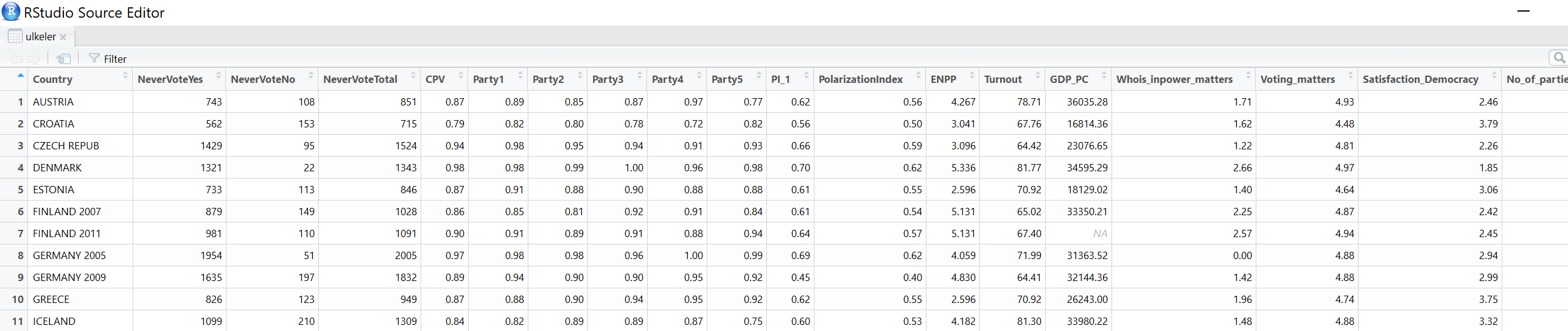Click the back navigation arrow
The image size is (1568, 331).
[16, 59]
